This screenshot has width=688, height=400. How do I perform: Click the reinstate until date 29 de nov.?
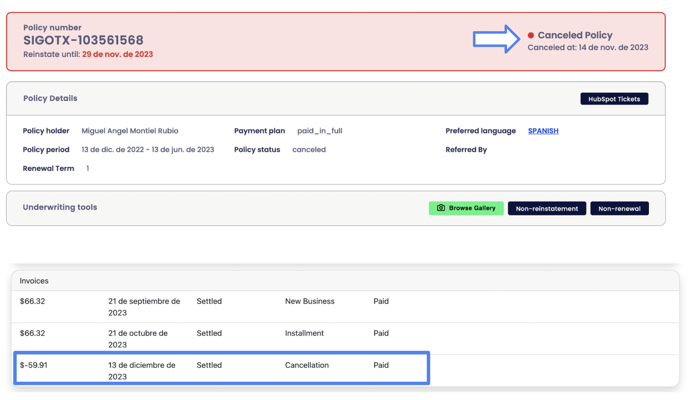117,54
